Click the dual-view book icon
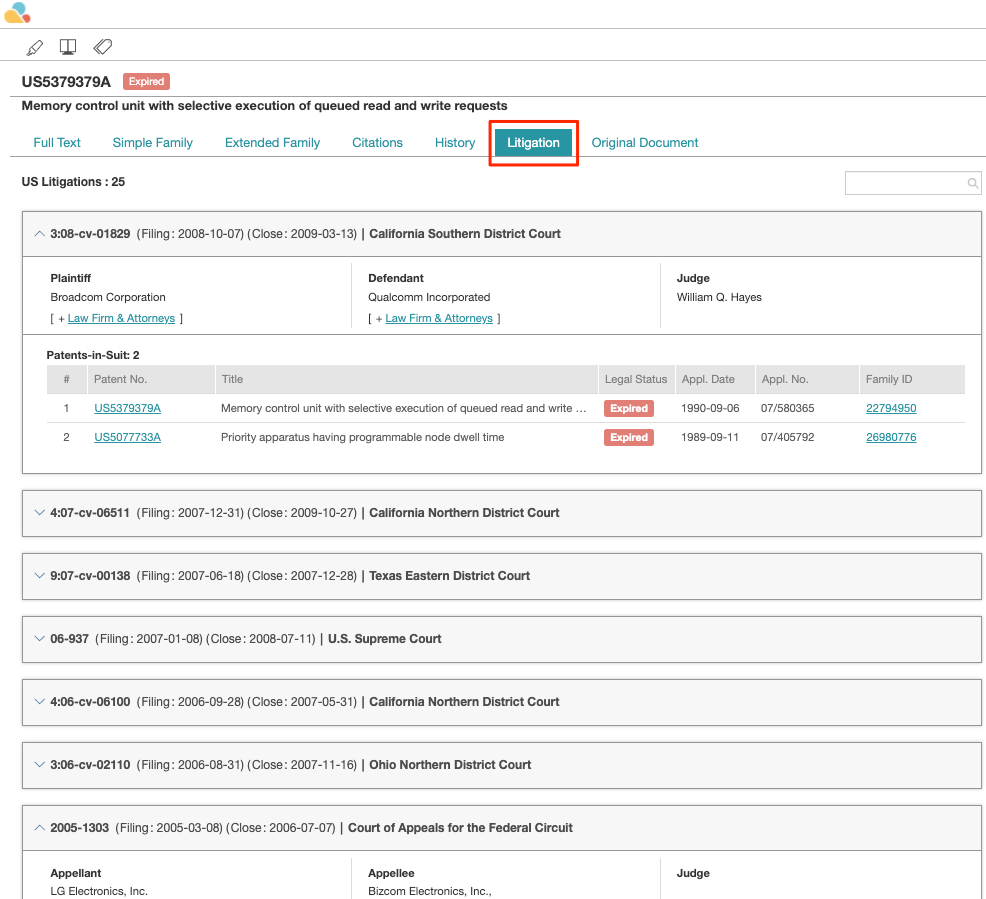The image size is (986, 899). tap(68, 47)
